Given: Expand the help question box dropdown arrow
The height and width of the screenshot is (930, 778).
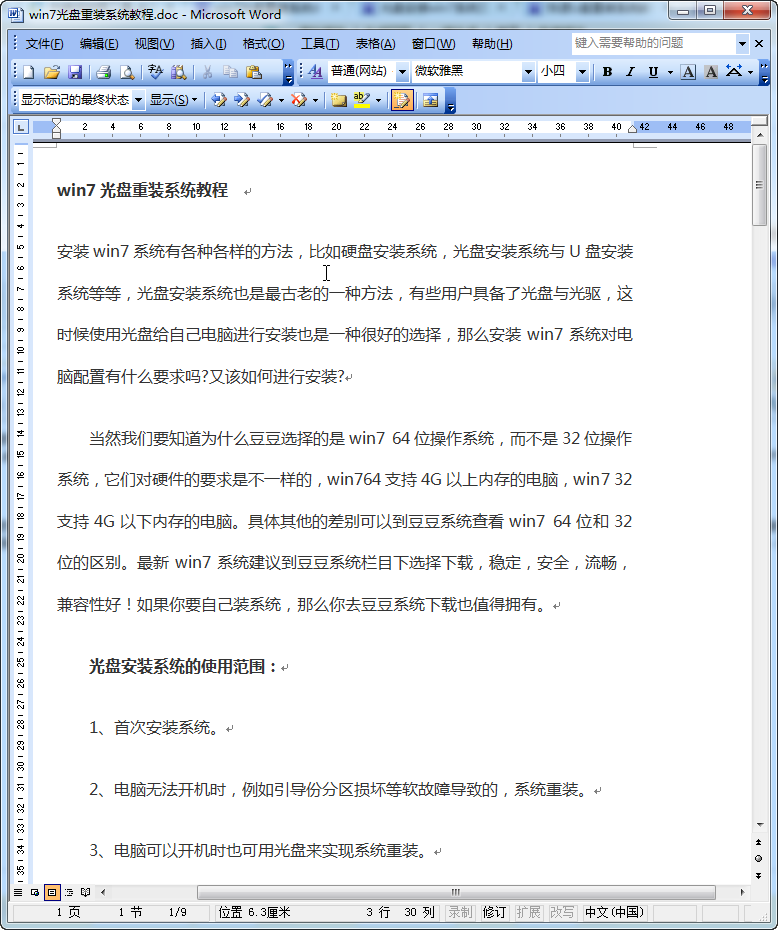Looking at the screenshot, I should click(742, 43).
